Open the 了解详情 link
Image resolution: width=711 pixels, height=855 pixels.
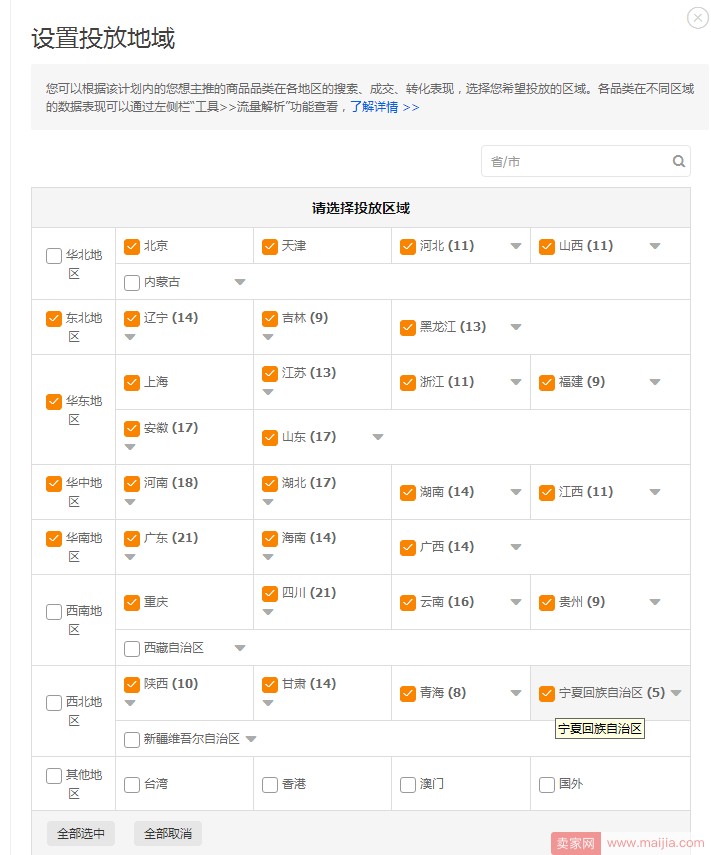pos(384,107)
